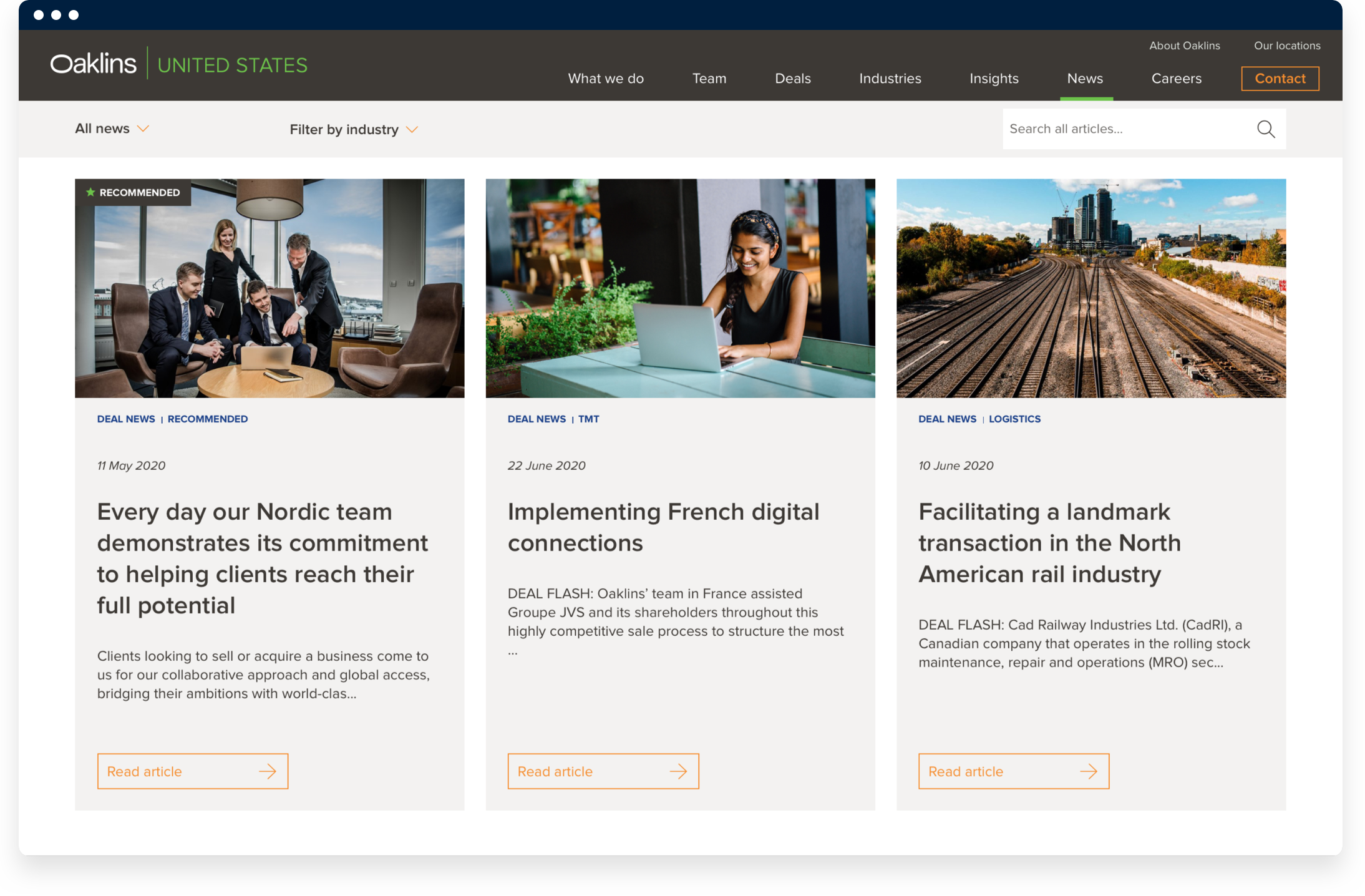
Task: Open the Filter by industry dropdown
Action: [x=353, y=129]
